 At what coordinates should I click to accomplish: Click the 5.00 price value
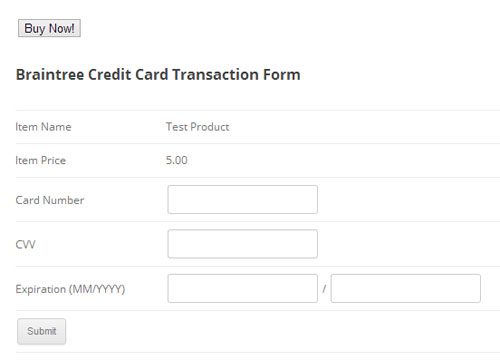[x=177, y=160]
